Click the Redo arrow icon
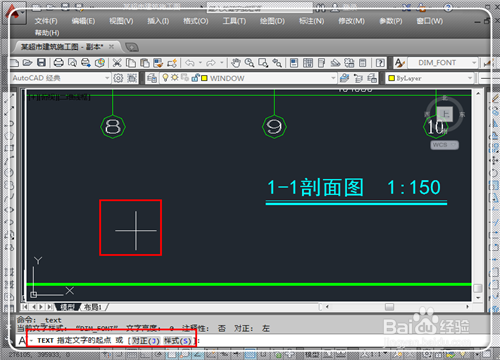The image size is (500, 360). 211,63
